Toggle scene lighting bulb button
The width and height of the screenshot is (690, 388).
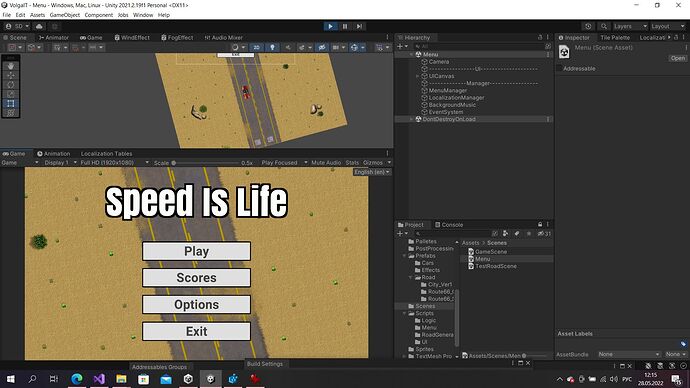[272, 48]
